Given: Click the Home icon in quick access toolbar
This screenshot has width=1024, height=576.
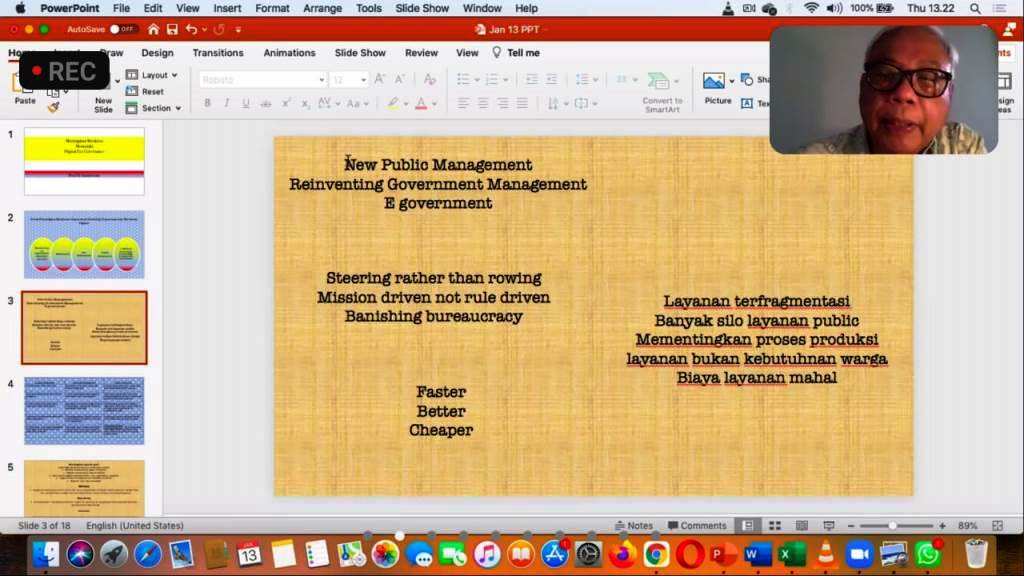Looking at the screenshot, I should [x=153, y=30].
